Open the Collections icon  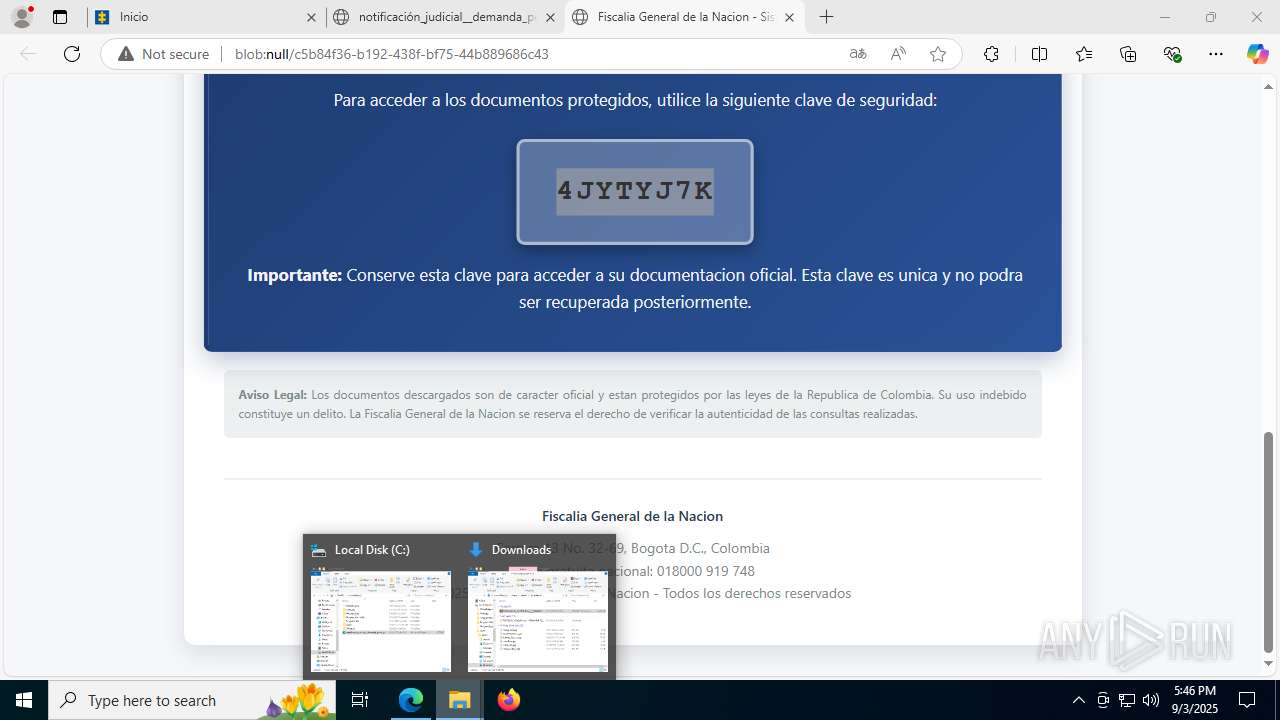point(1128,54)
